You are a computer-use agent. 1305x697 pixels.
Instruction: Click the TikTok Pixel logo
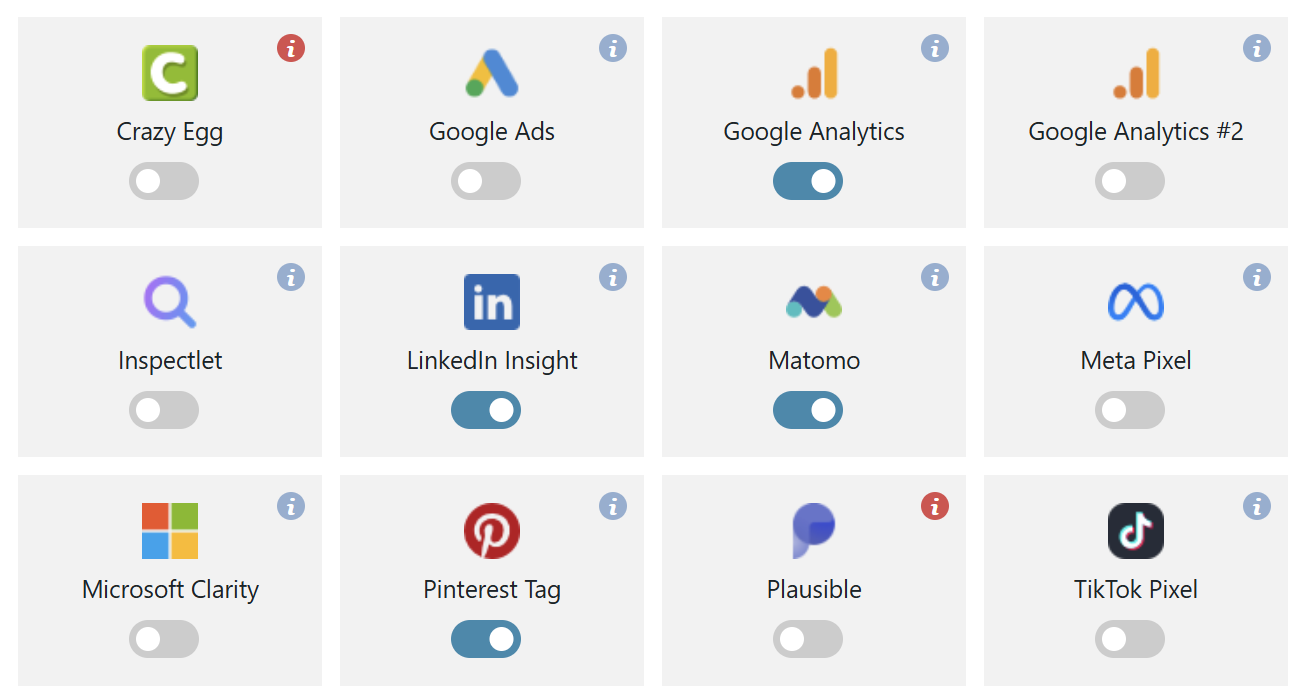[1136, 531]
